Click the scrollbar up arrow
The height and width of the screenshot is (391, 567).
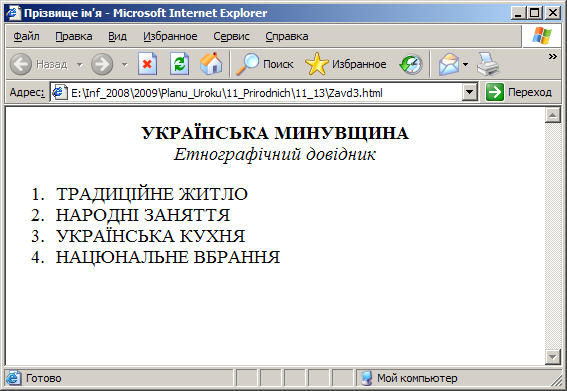click(553, 115)
